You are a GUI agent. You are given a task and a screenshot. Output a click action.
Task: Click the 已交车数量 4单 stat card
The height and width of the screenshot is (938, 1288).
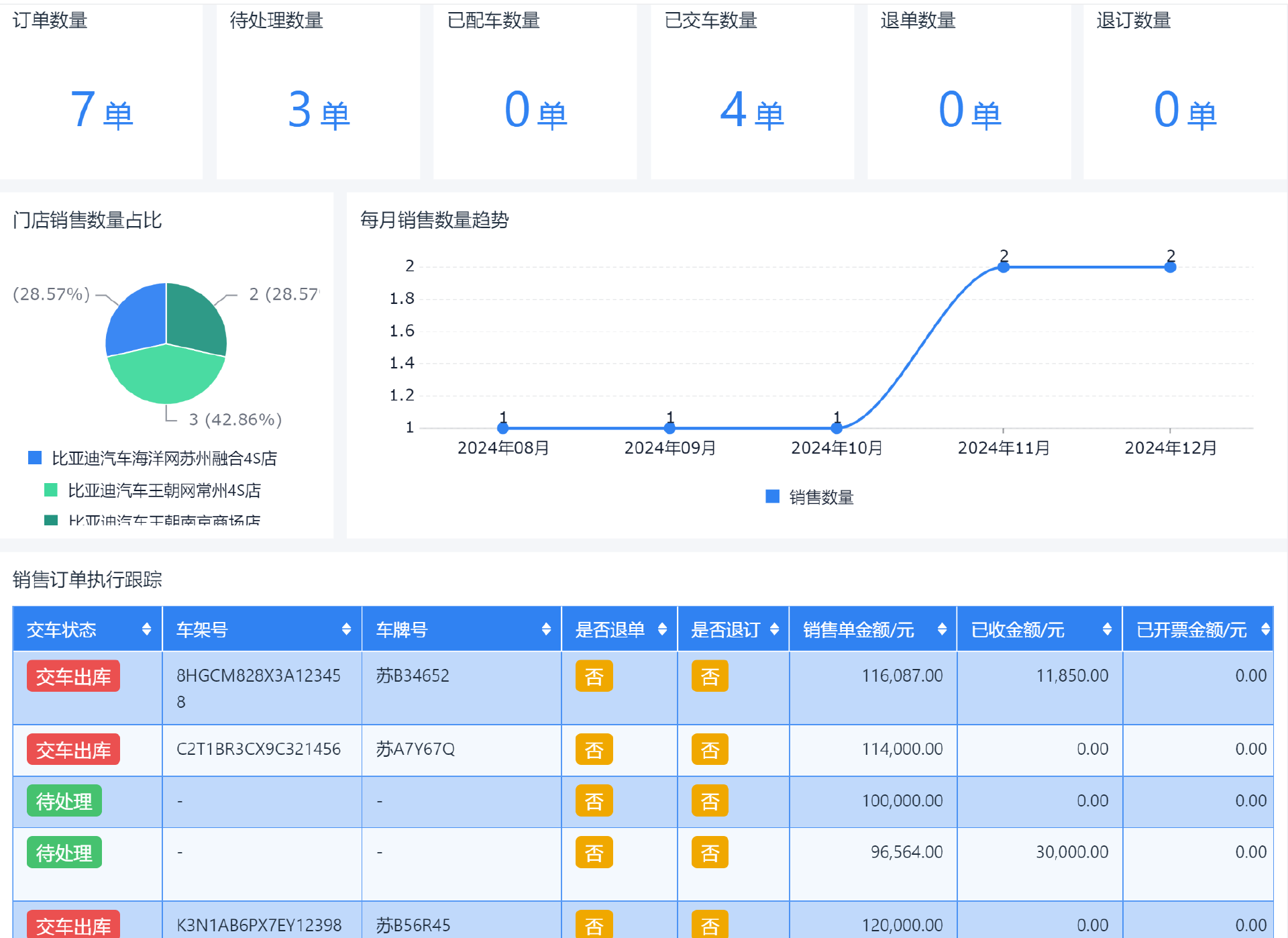click(x=752, y=92)
